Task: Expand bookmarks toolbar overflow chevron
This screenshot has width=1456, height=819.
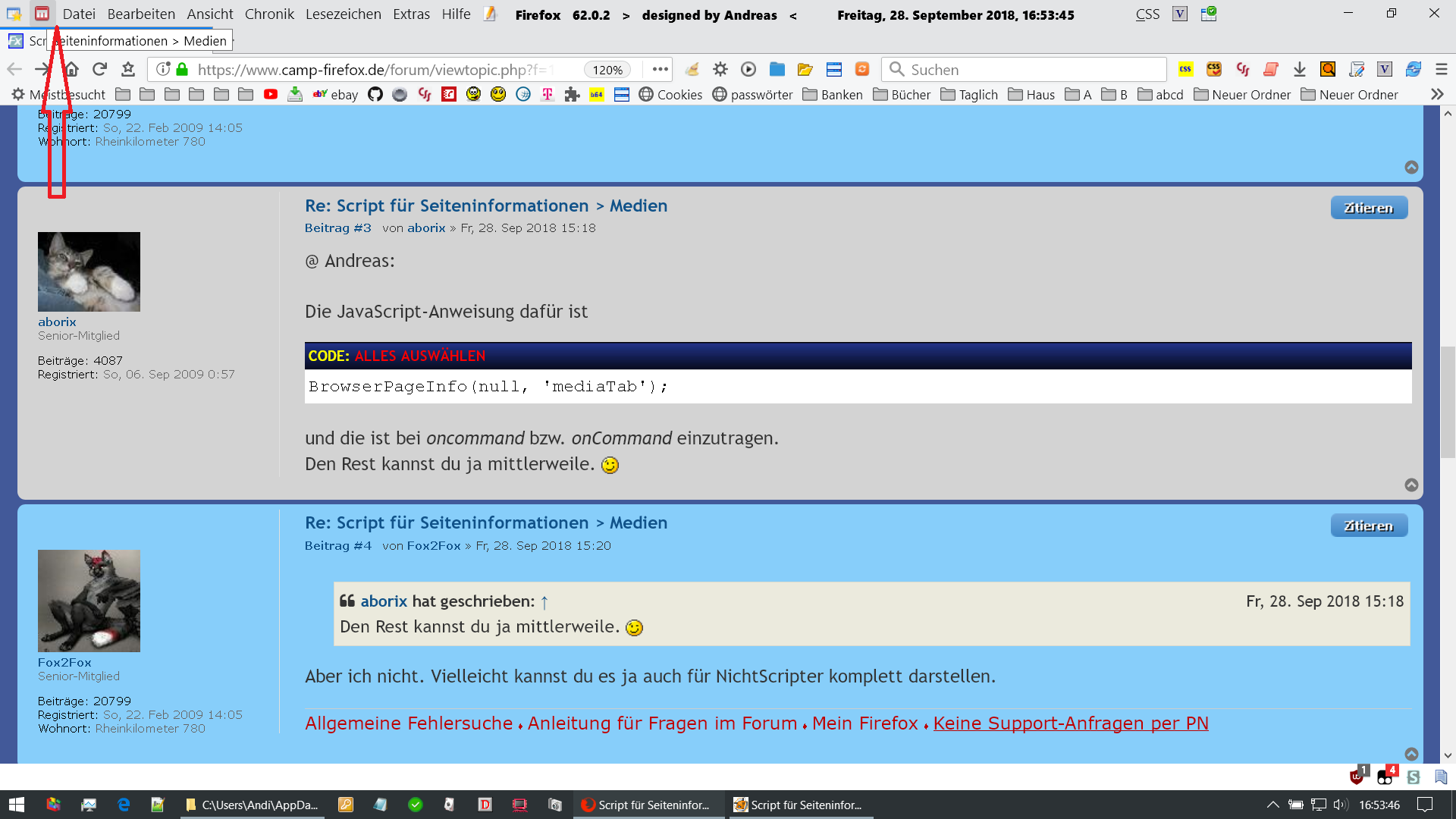Action: (1437, 95)
